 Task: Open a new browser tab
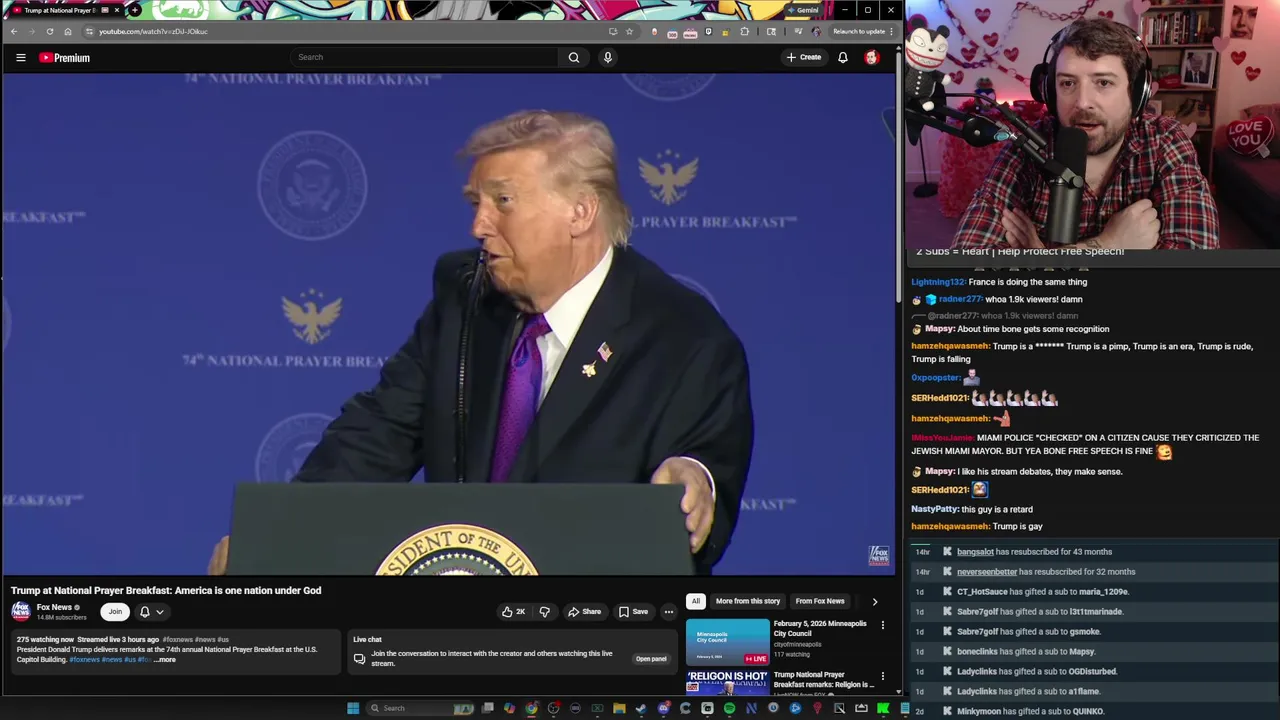click(x=135, y=10)
